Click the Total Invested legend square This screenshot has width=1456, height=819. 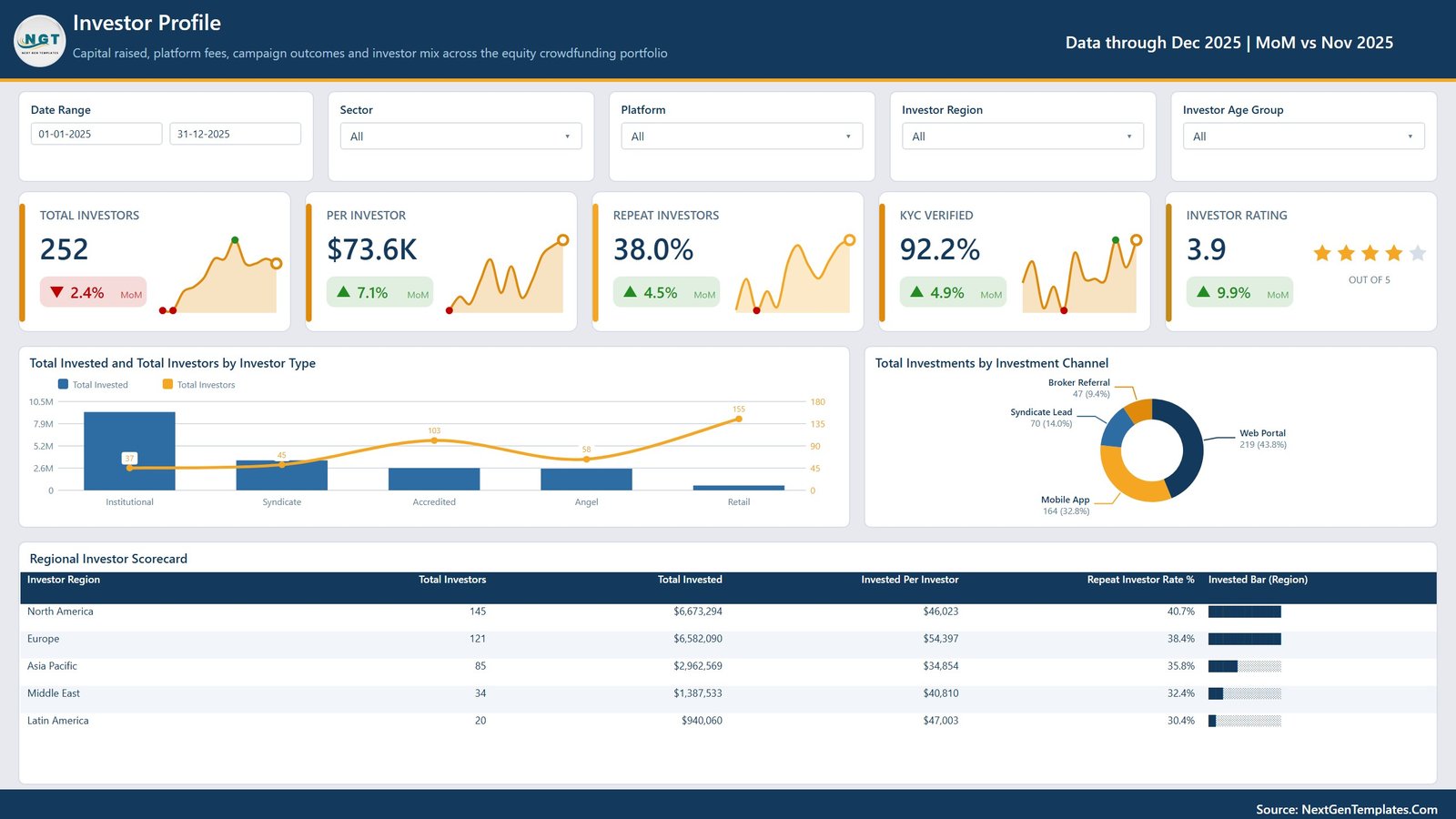[63, 384]
